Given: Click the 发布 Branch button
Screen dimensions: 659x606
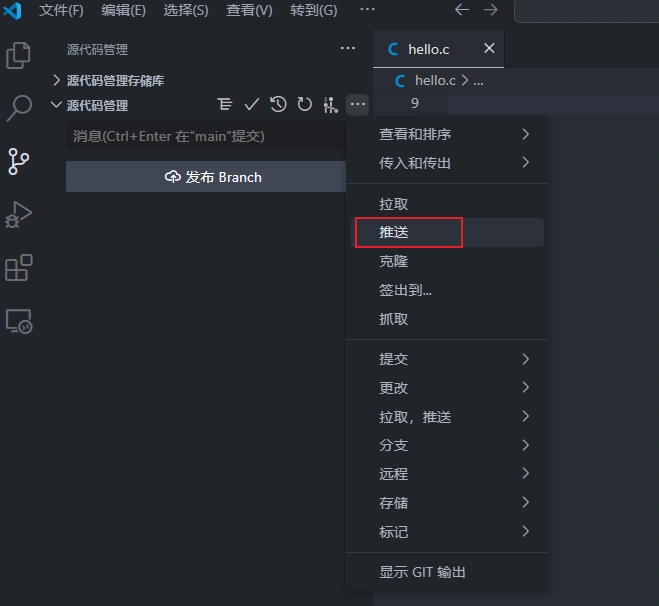Looking at the screenshot, I should point(206,177).
